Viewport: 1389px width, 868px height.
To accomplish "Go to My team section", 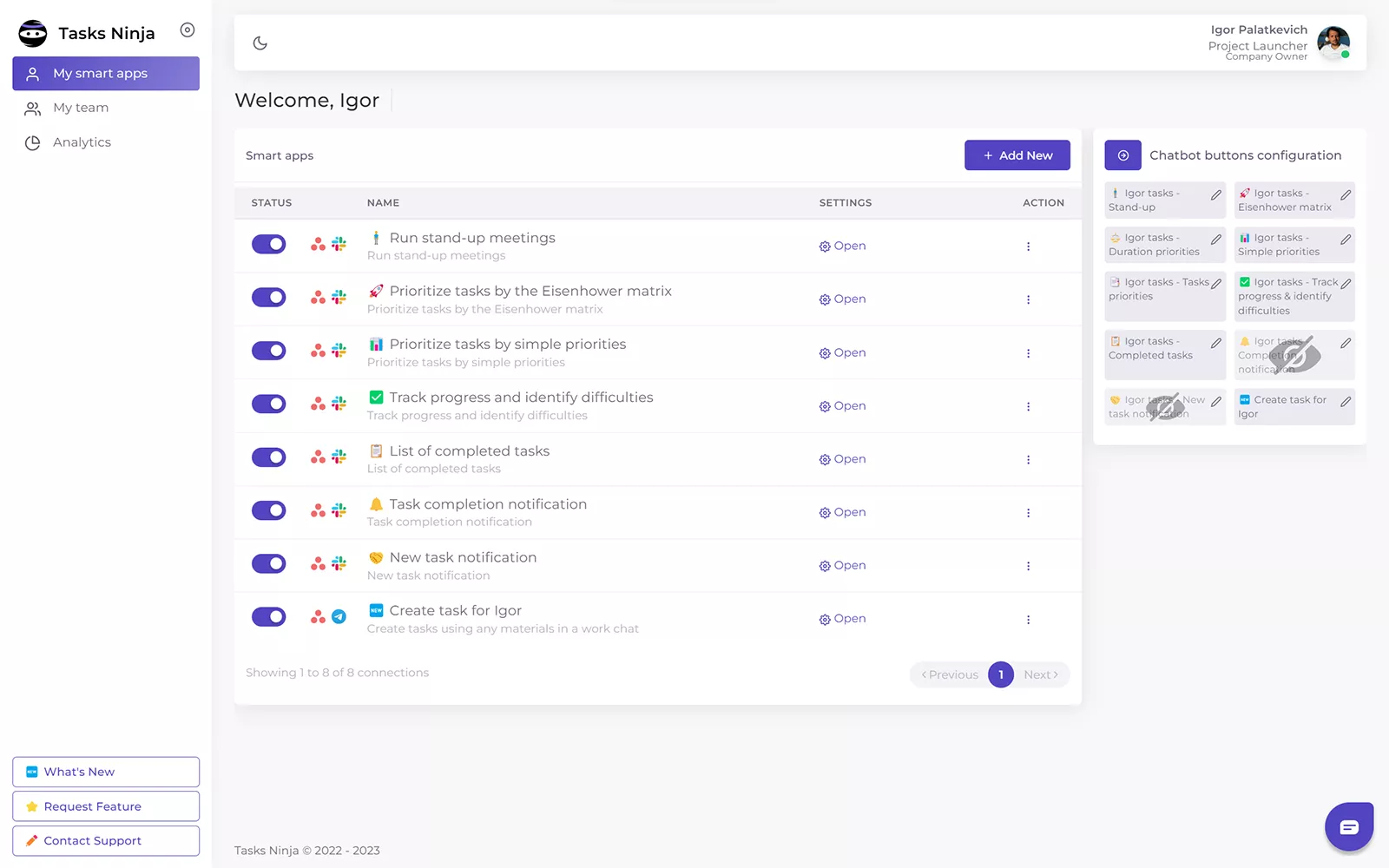I will point(81,108).
